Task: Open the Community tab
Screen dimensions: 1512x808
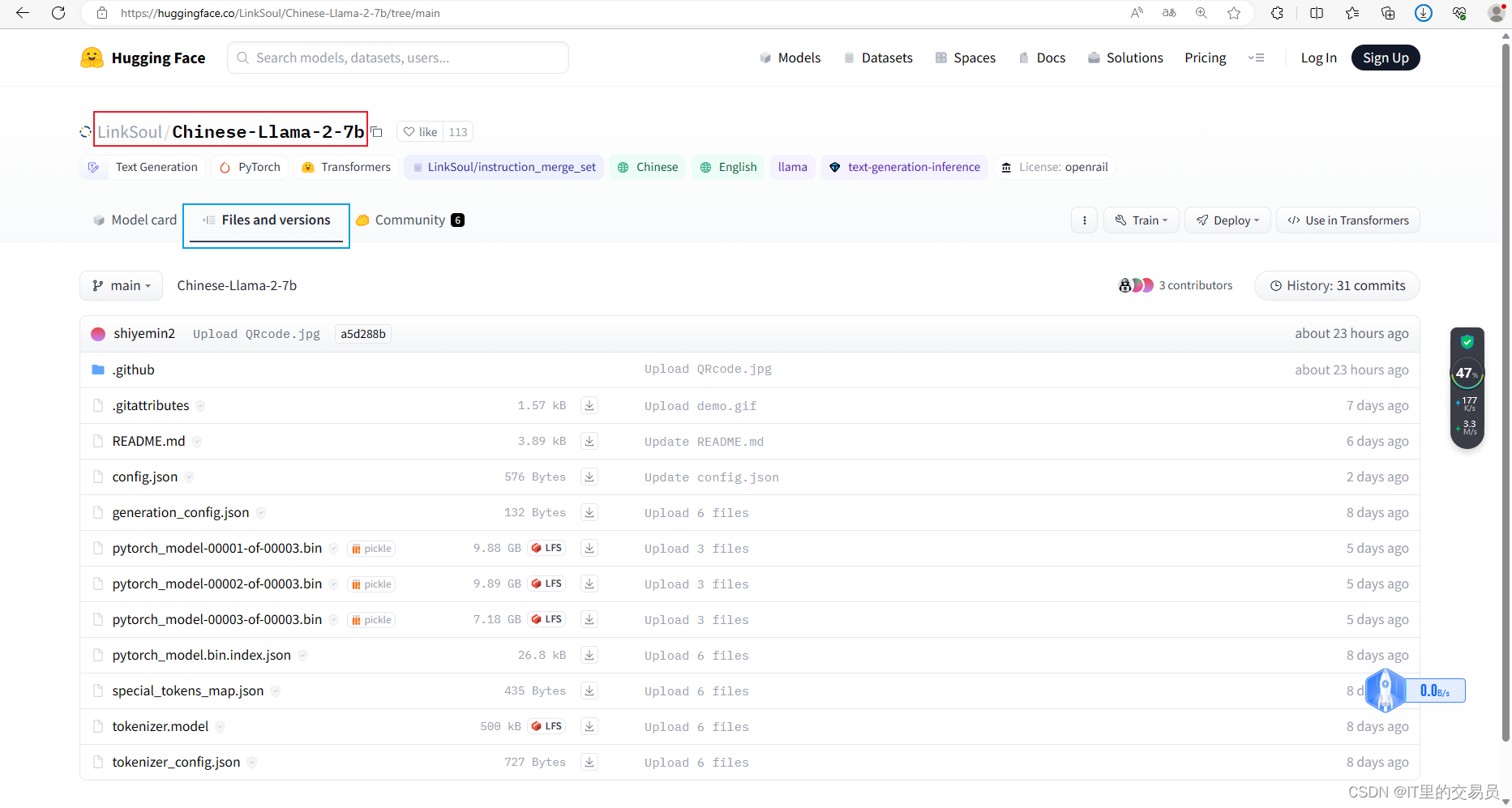Action: click(410, 220)
